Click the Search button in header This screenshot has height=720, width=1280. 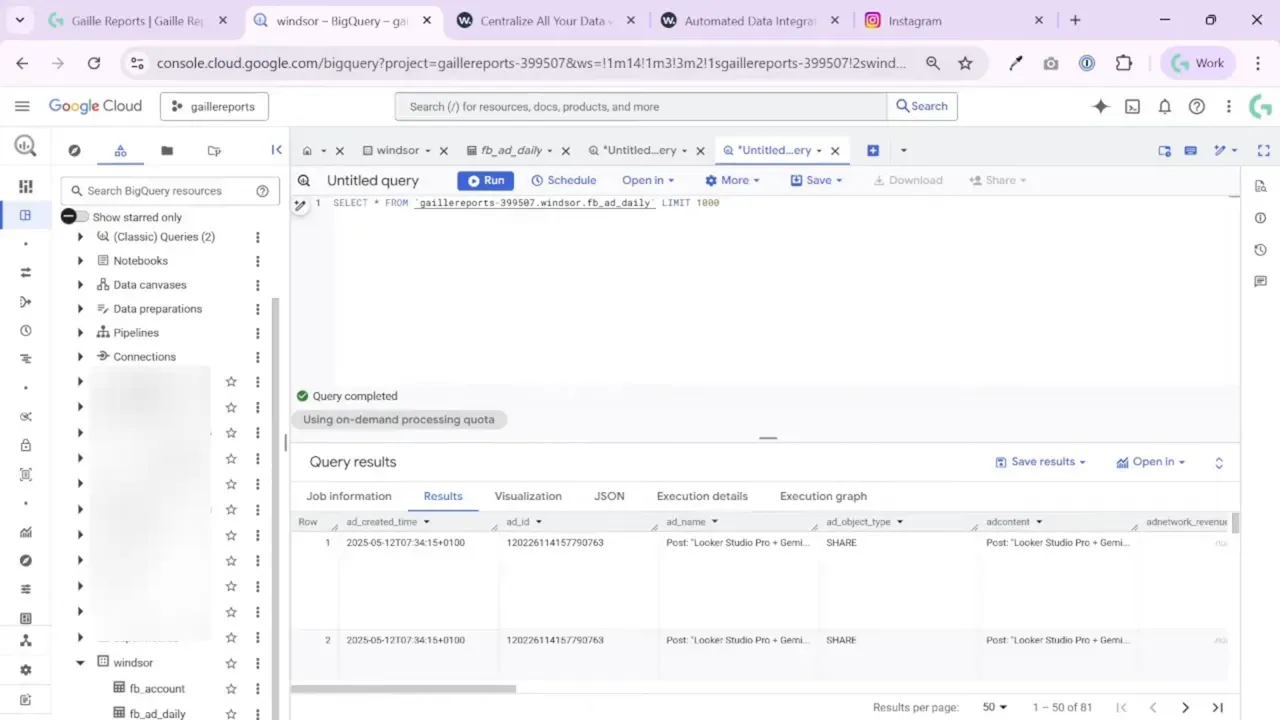coord(922,106)
